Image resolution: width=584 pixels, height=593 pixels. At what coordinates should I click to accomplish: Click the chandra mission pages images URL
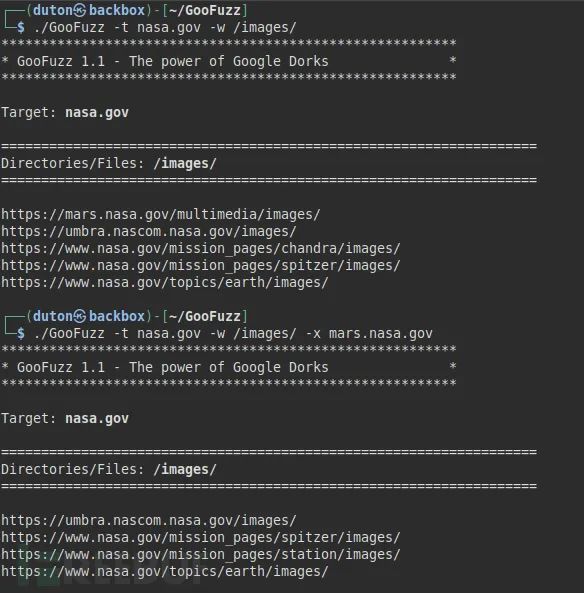coord(200,248)
